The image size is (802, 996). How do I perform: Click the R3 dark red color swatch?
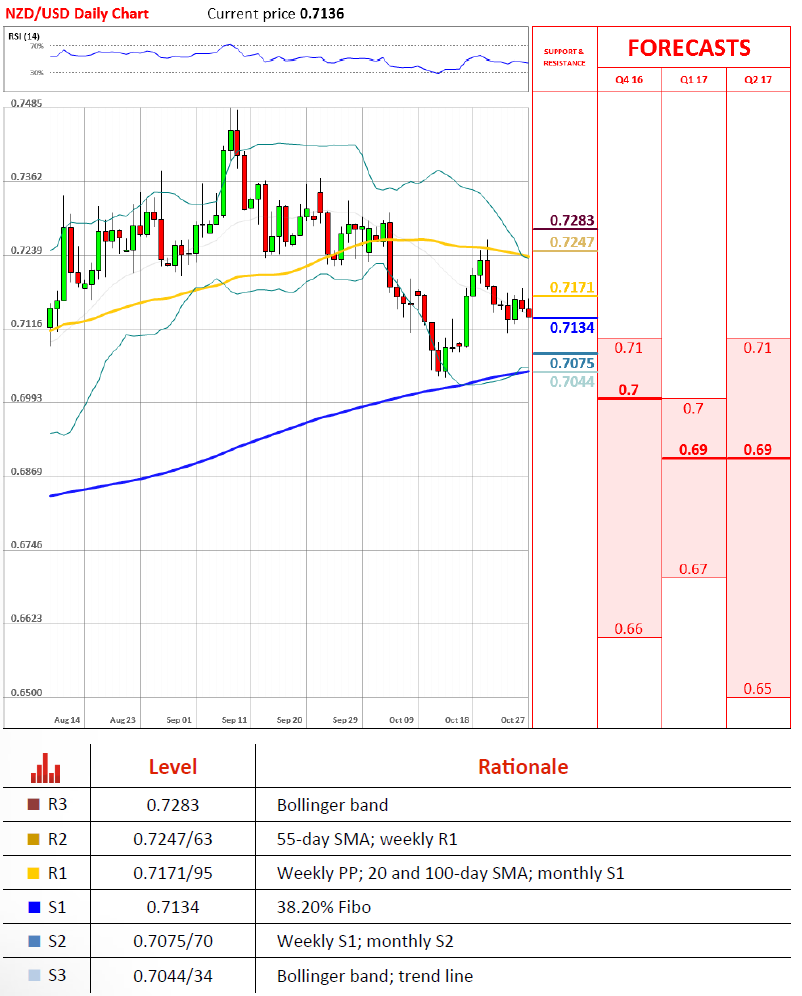(x=34, y=804)
